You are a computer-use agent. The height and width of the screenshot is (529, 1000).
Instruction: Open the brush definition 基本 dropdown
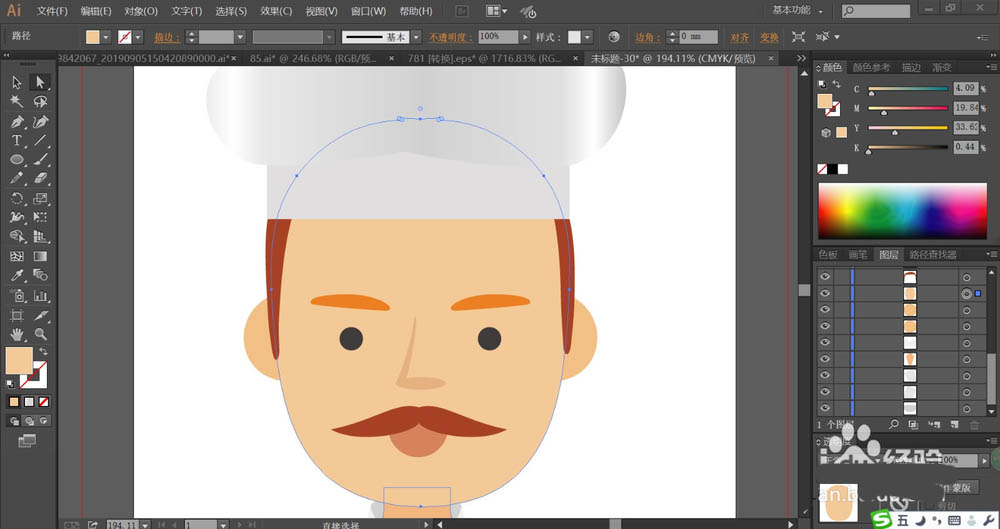(x=416, y=37)
